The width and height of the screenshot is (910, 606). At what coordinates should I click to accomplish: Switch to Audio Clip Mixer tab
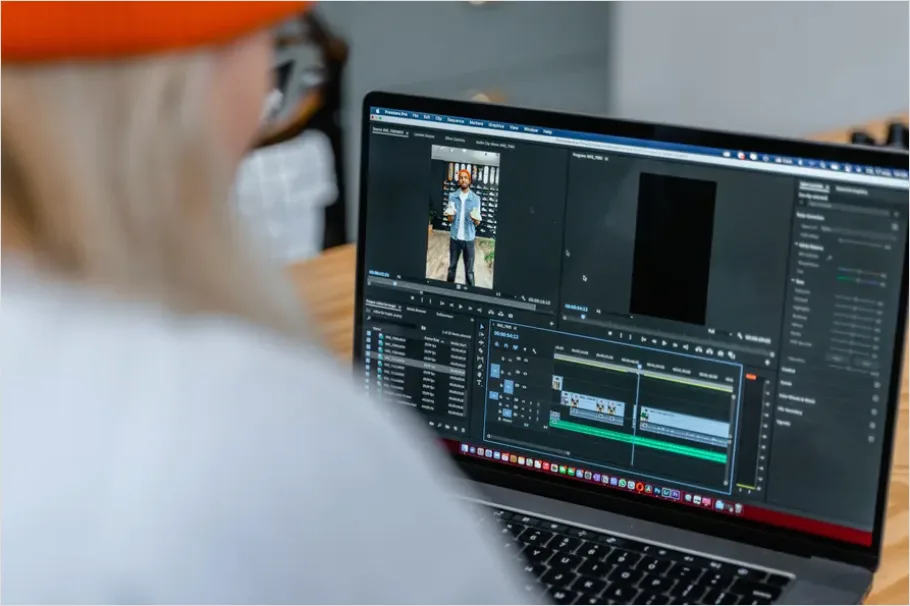495,143
